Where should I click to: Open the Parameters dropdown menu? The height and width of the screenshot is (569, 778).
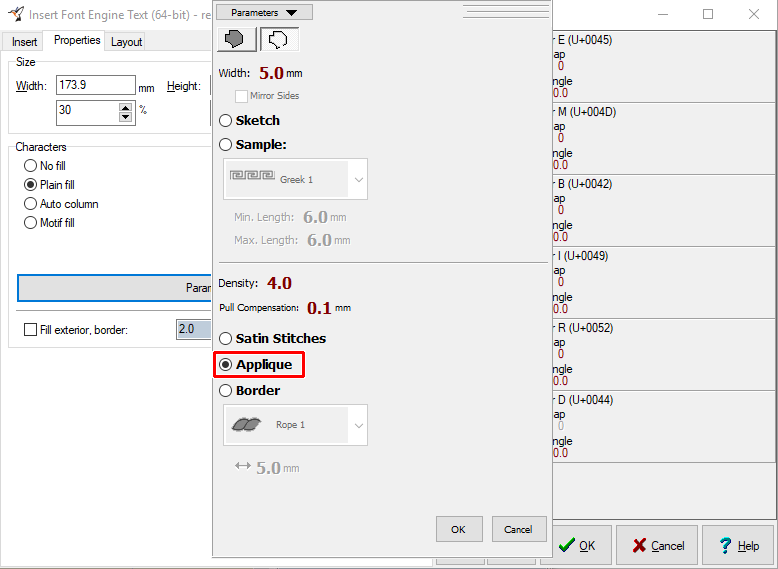click(264, 12)
